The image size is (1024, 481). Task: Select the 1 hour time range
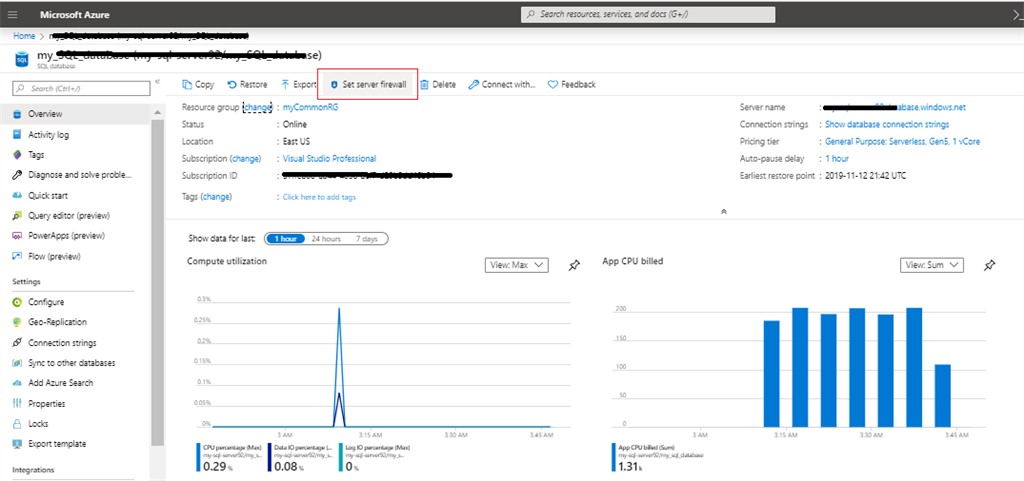285,239
